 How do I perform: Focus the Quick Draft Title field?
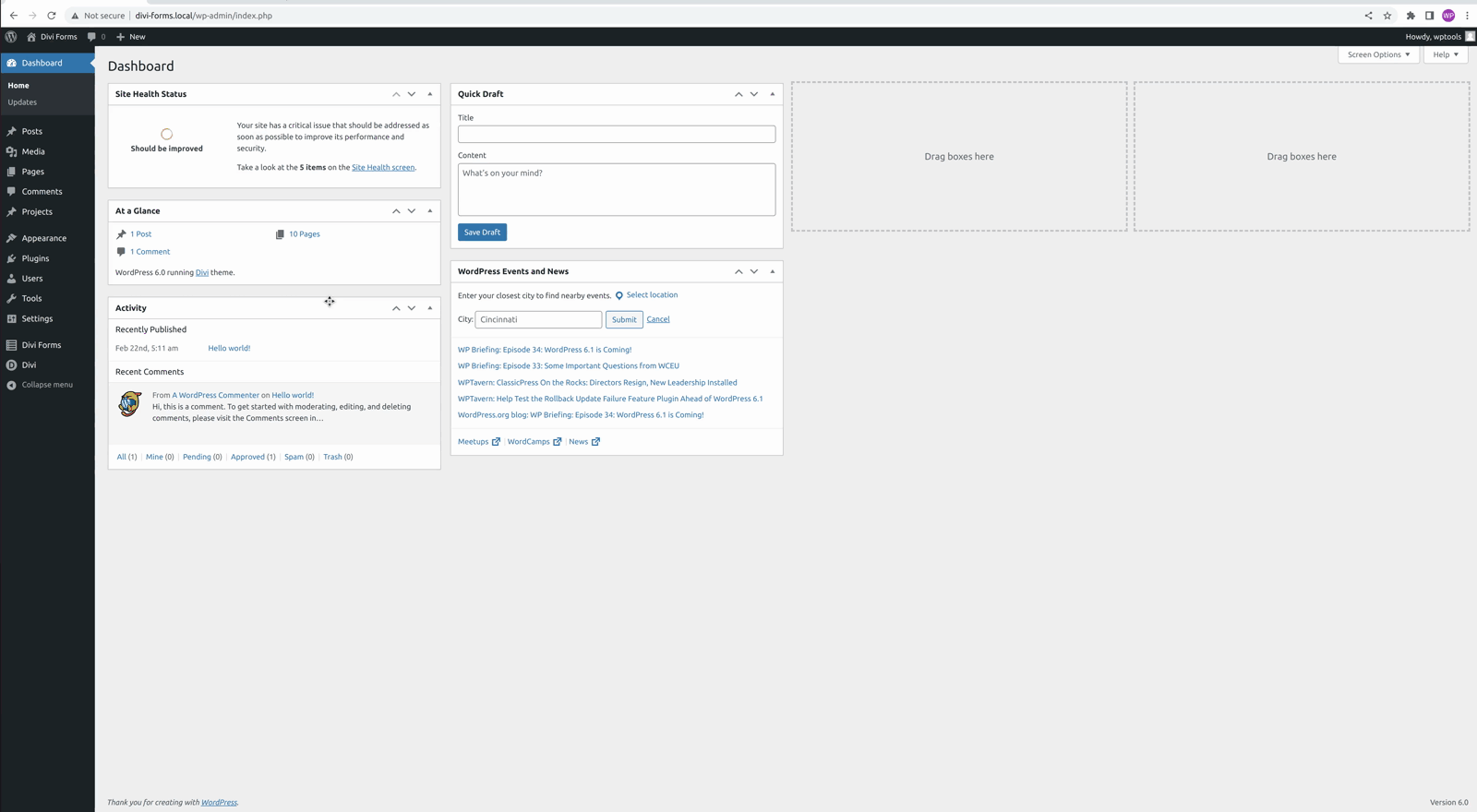point(617,135)
